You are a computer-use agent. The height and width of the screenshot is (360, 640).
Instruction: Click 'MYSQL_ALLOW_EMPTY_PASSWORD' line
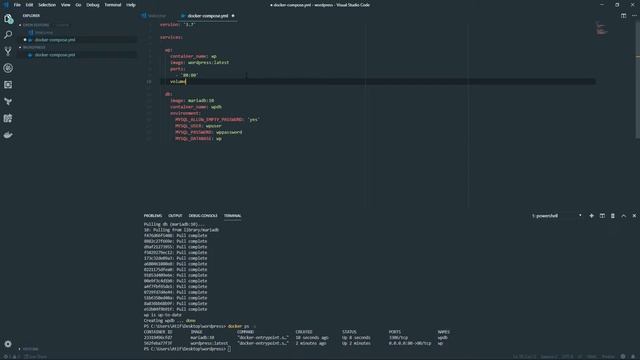(x=217, y=120)
